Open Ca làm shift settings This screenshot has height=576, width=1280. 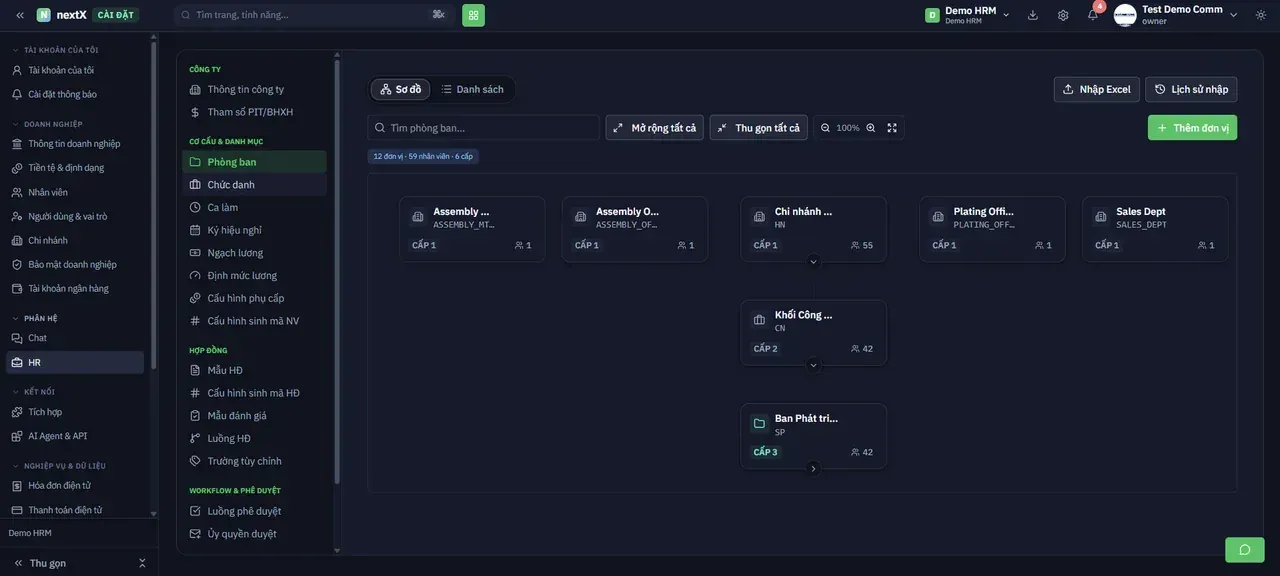(x=254, y=207)
